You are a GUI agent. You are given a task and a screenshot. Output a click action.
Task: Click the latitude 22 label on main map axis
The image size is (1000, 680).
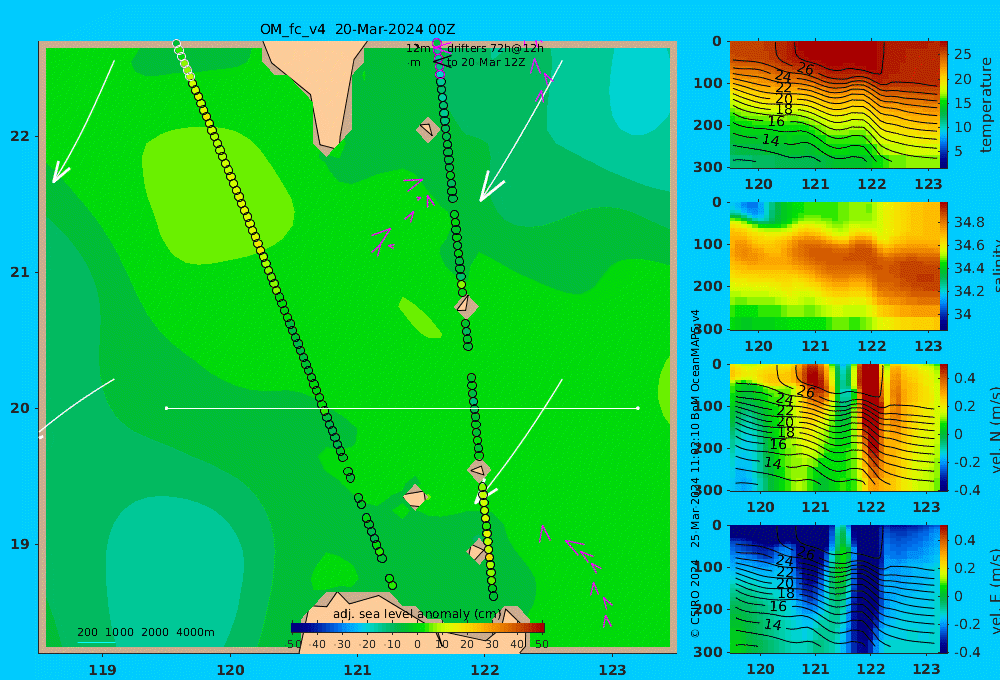point(20,136)
